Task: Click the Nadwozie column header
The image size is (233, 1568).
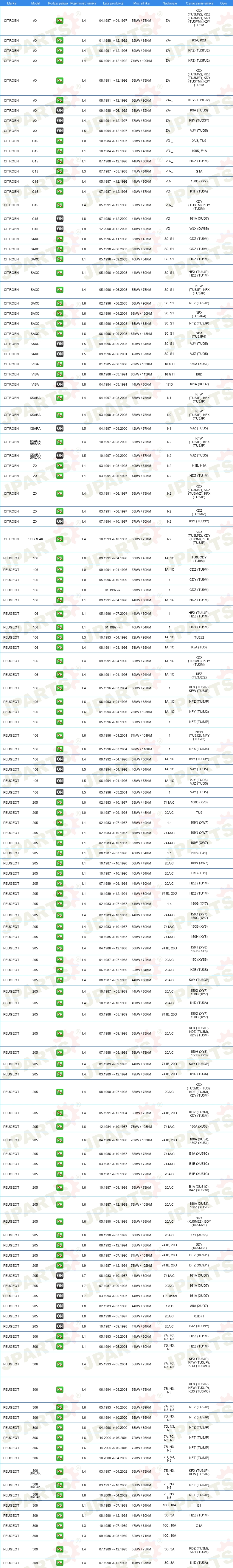Action: pyautogui.click(x=169, y=3)
